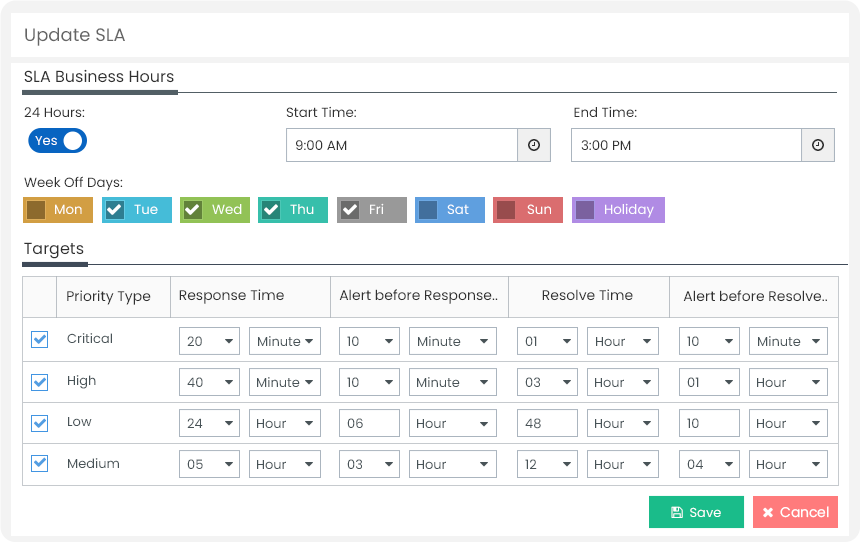
Task: Deselect the Medium priority row checkbox
Action: coord(39,464)
